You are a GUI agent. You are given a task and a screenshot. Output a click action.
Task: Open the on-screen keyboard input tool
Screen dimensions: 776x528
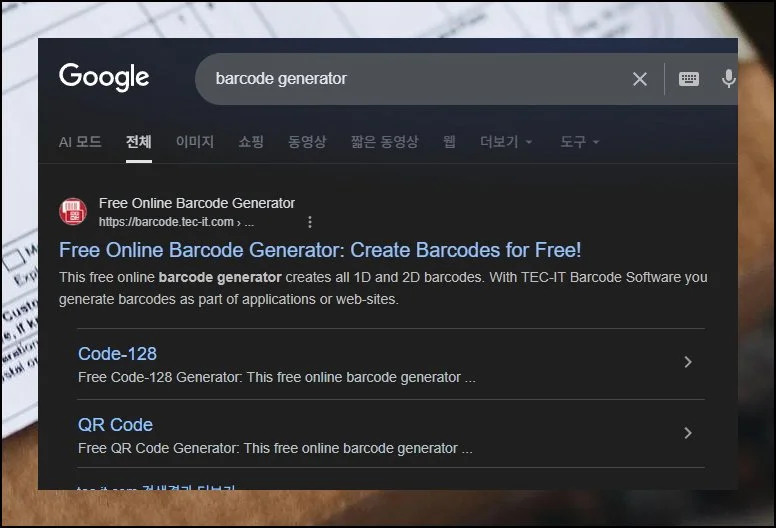pyautogui.click(x=689, y=79)
